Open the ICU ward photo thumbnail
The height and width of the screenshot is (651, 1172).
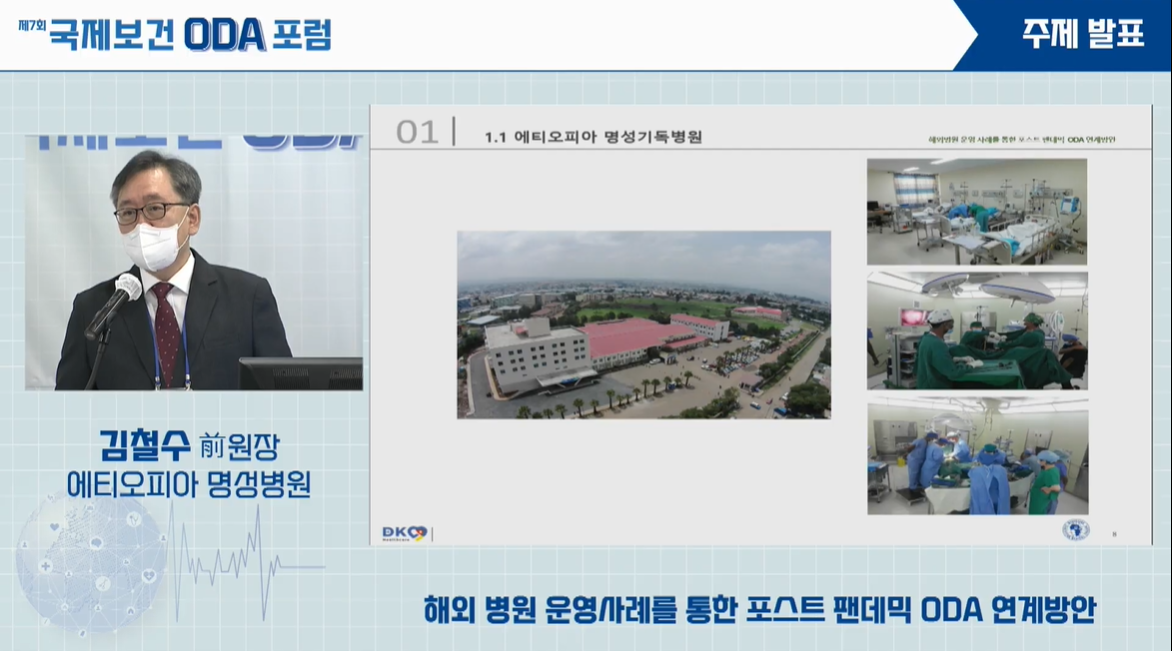point(976,211)
